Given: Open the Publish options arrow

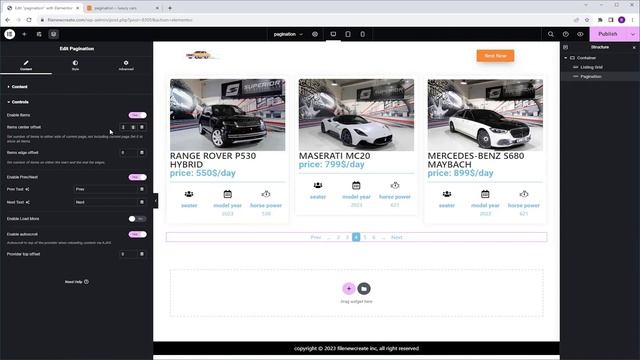Looking at the screenshot, I should [x=633, y=34].
